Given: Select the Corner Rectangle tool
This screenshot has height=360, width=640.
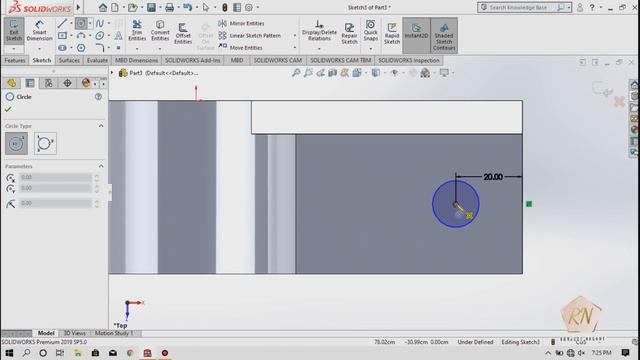Looking at the screenshot, I should pos(62,36).
